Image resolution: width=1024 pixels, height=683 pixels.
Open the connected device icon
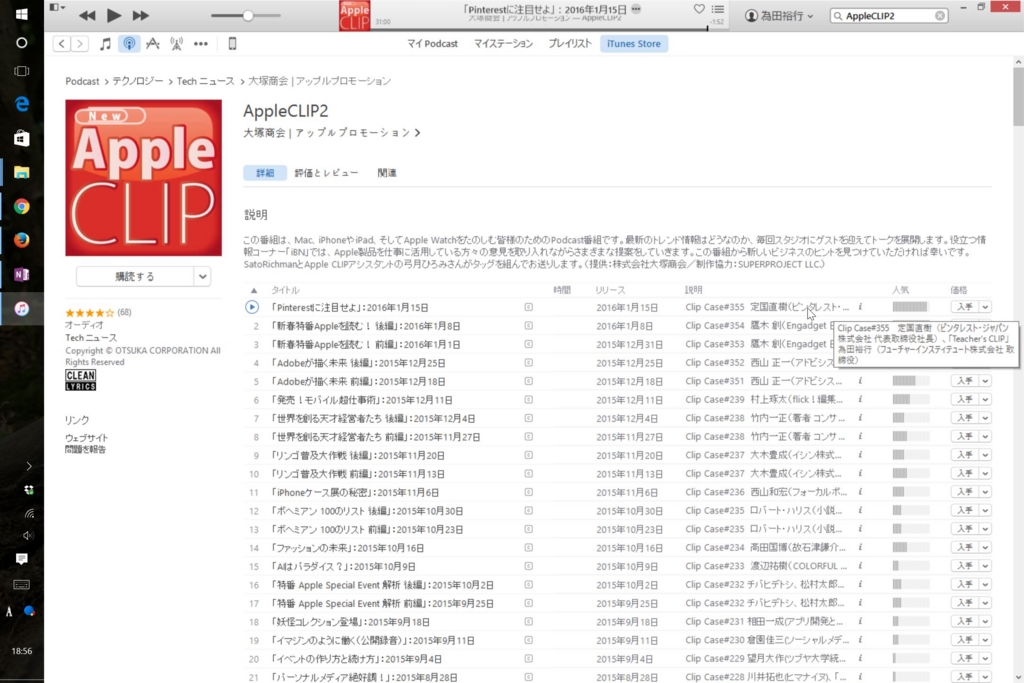point(232,44)
